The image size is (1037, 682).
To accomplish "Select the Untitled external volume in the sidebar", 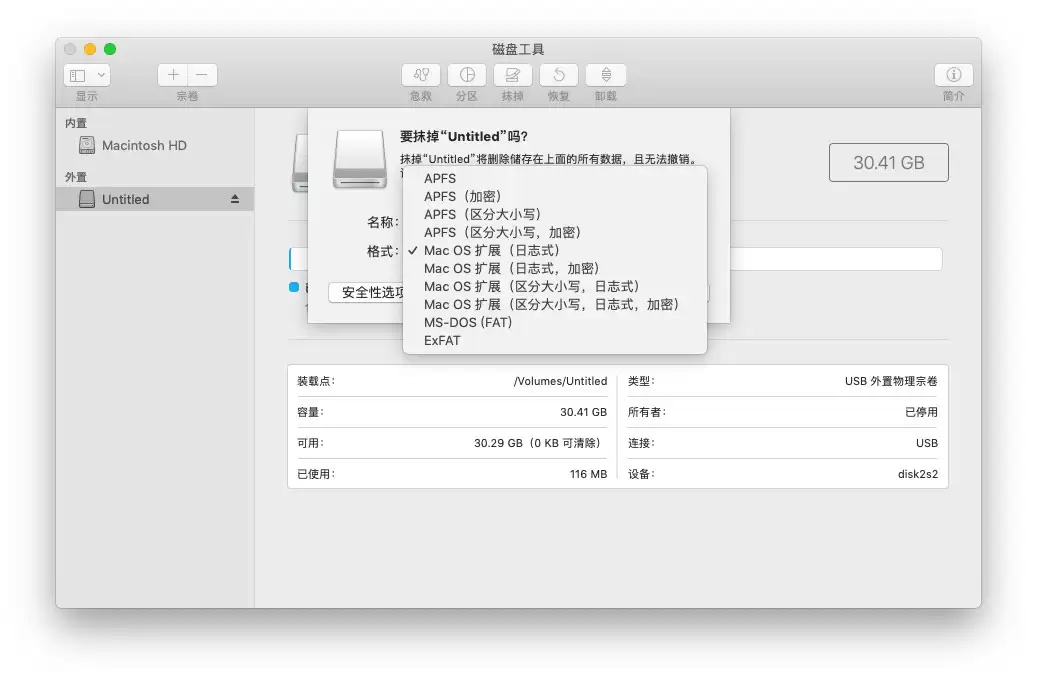I will (155, 199).
